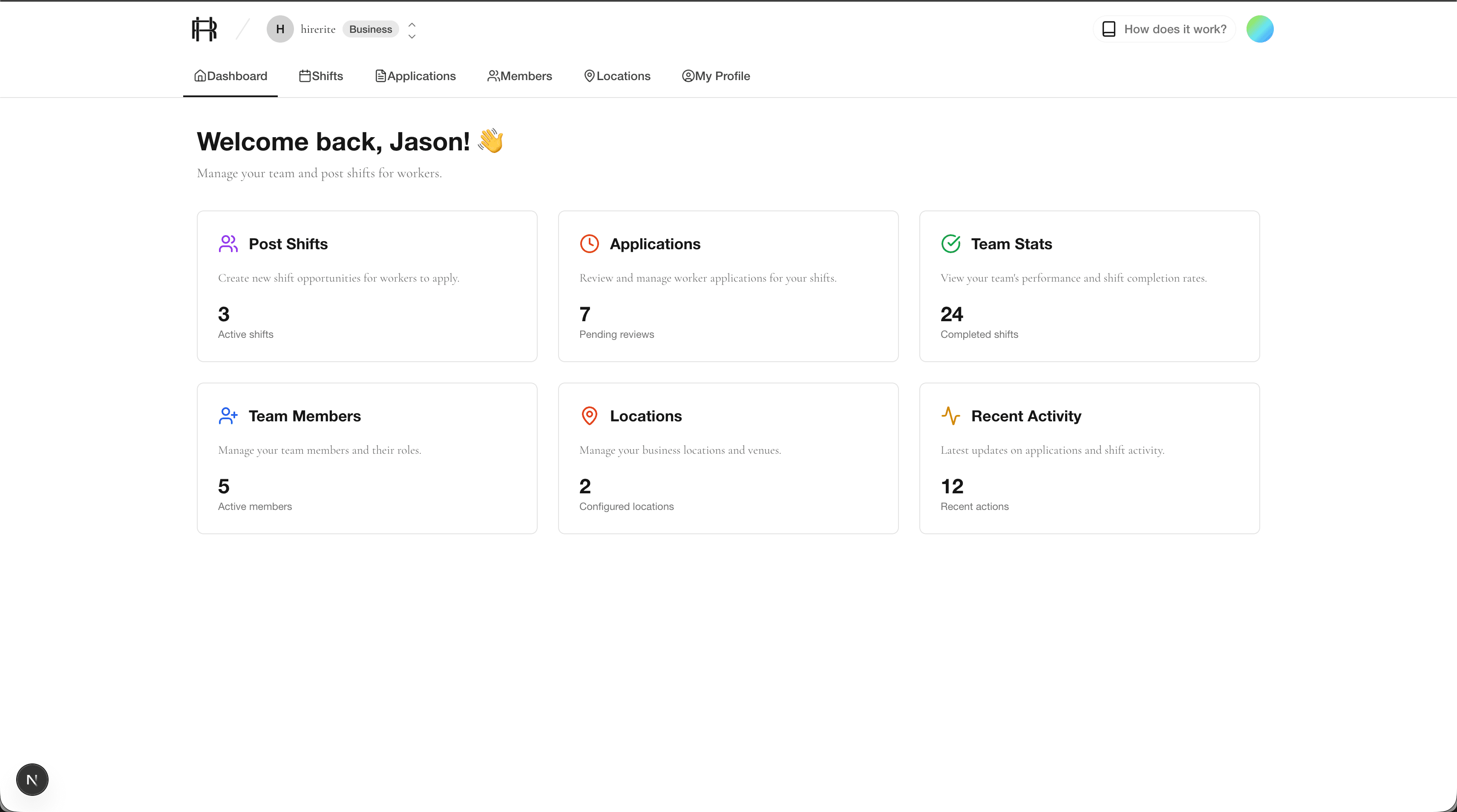Click the Business plan badge
The height and width of the screenshot is (812, 1457).
[x=371, y=29]
